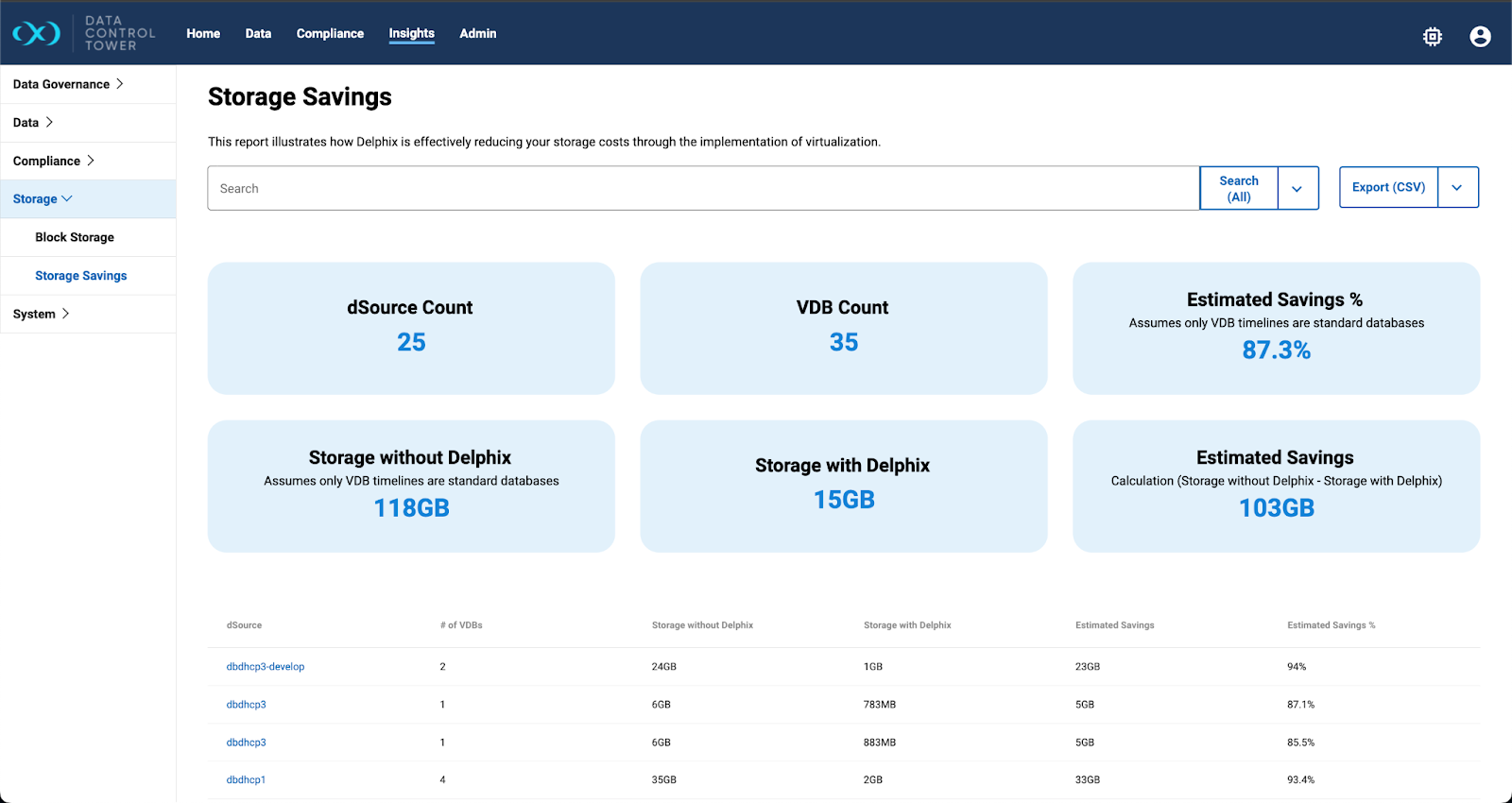Open the Compliance top navigation tab

click(330, 33)
